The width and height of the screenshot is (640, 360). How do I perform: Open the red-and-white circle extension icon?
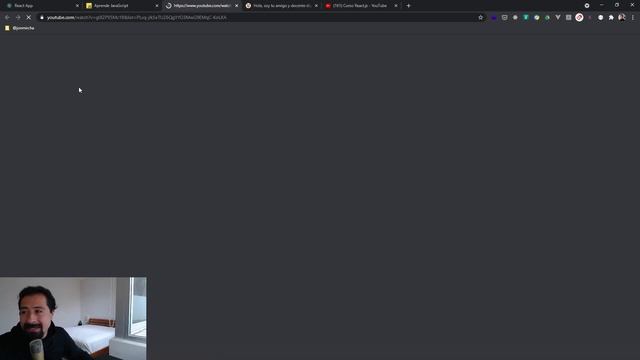(x=579, y=18)
